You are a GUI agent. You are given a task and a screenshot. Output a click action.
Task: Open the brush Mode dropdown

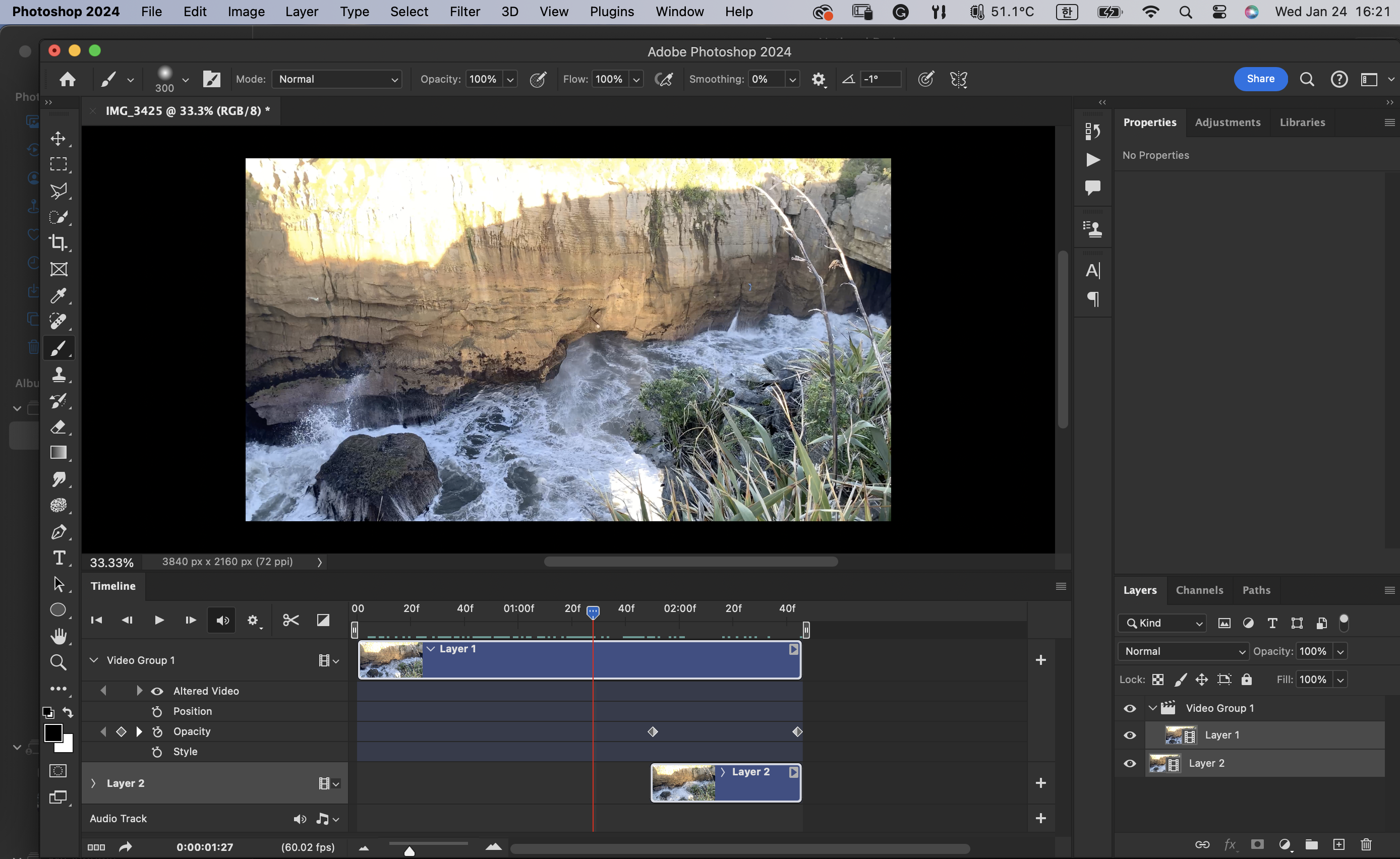pyautogui.click(x=337, y=79)
